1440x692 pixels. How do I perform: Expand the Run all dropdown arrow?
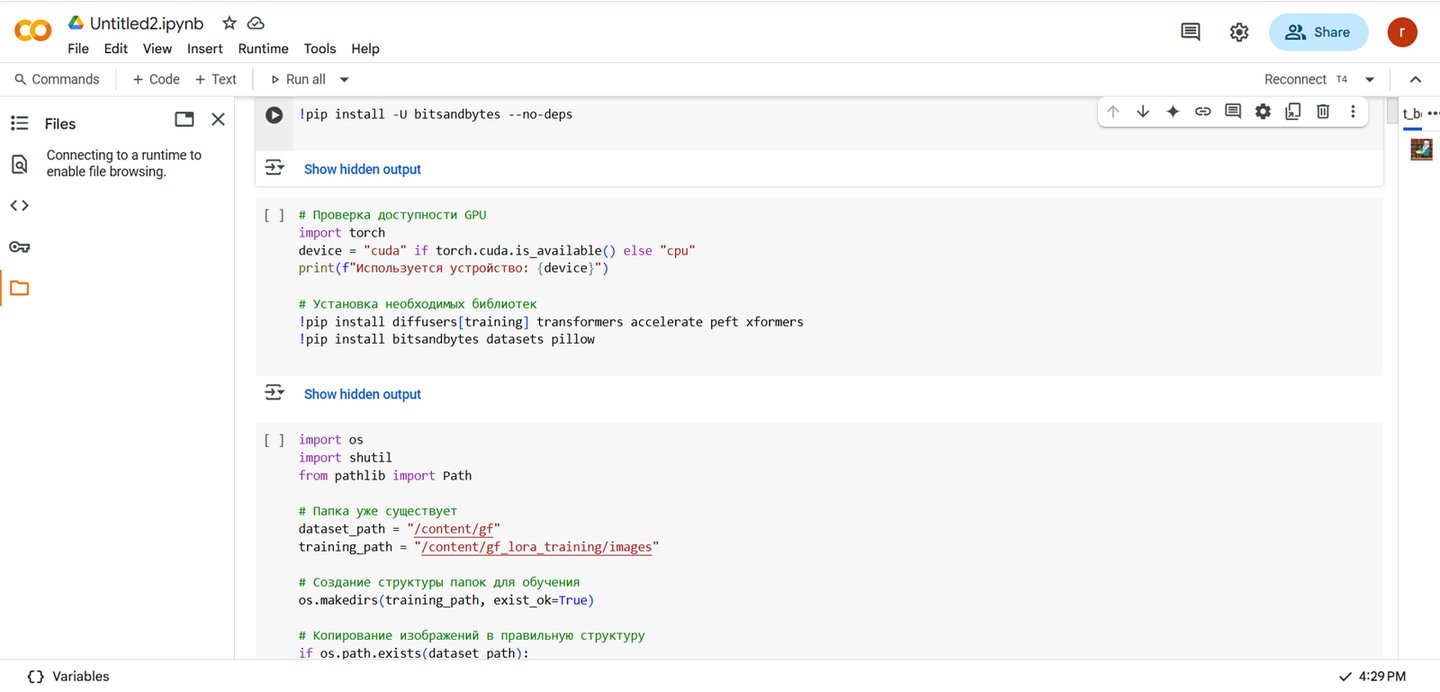coord(344,80)
